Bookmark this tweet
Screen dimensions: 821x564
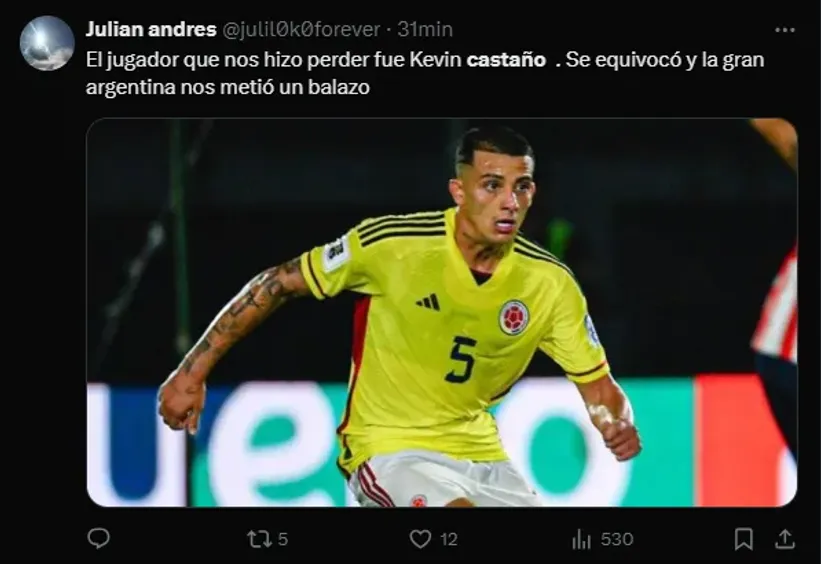744,539
